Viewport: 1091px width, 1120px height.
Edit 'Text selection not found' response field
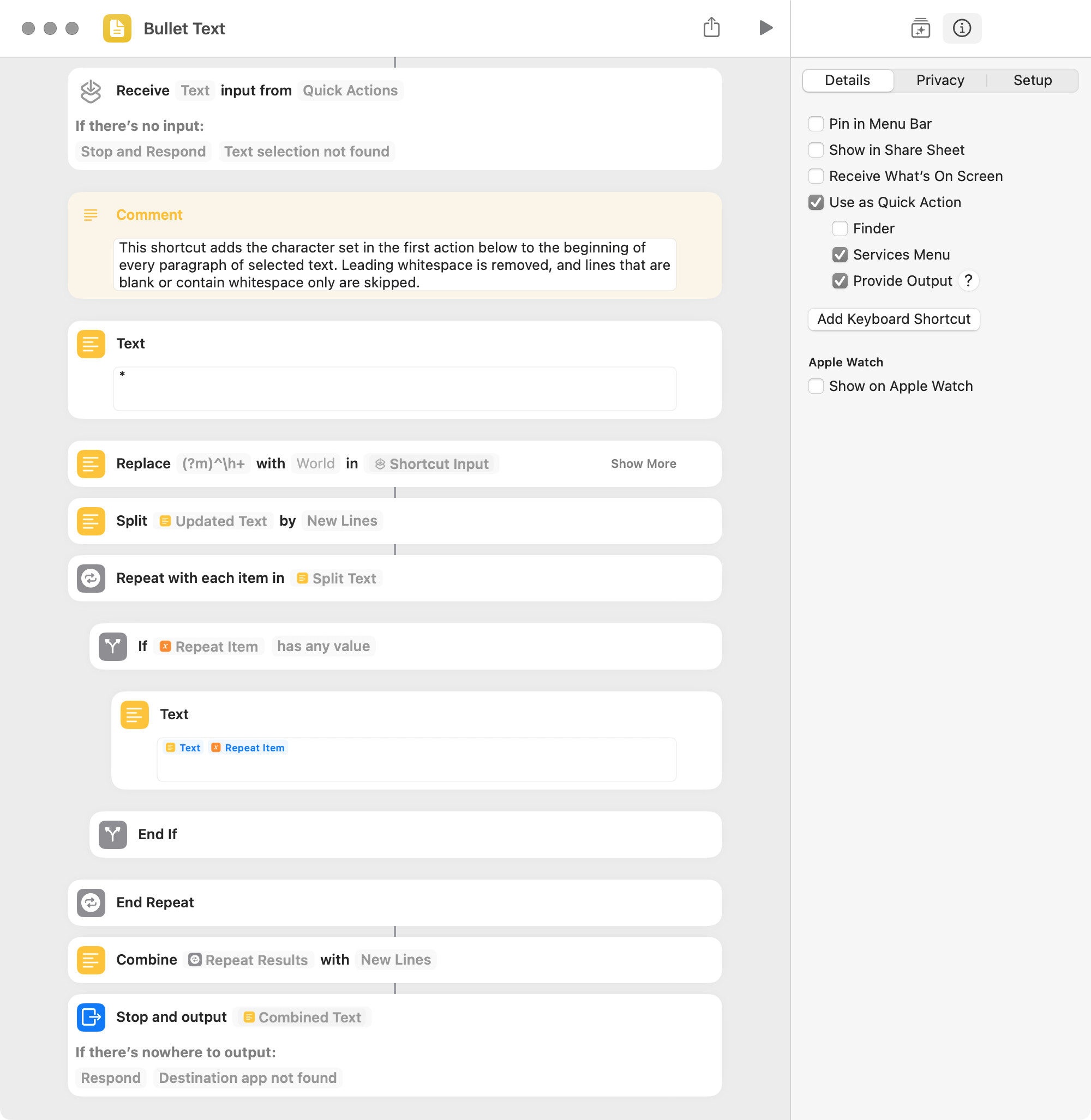[x=307, y=152]
